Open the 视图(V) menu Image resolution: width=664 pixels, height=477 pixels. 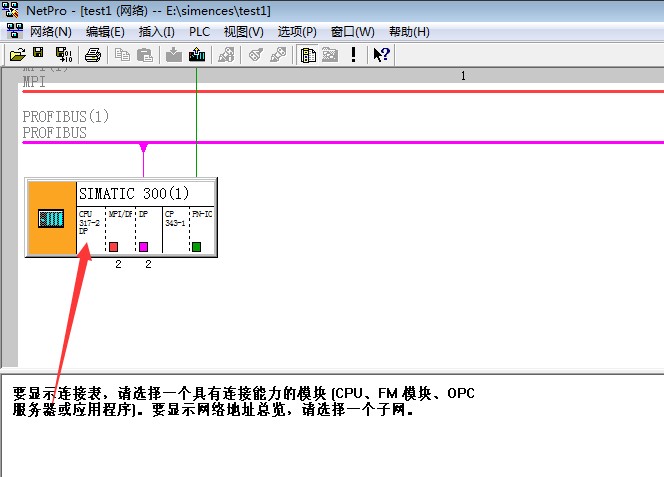pyautogui.click(x=244, y=32)
